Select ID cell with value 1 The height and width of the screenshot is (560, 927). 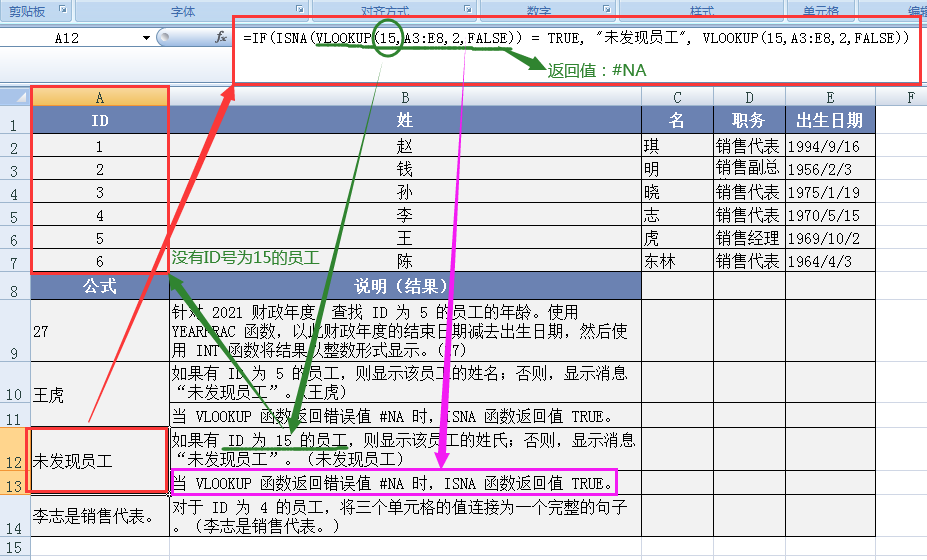[x=99, y=145]
